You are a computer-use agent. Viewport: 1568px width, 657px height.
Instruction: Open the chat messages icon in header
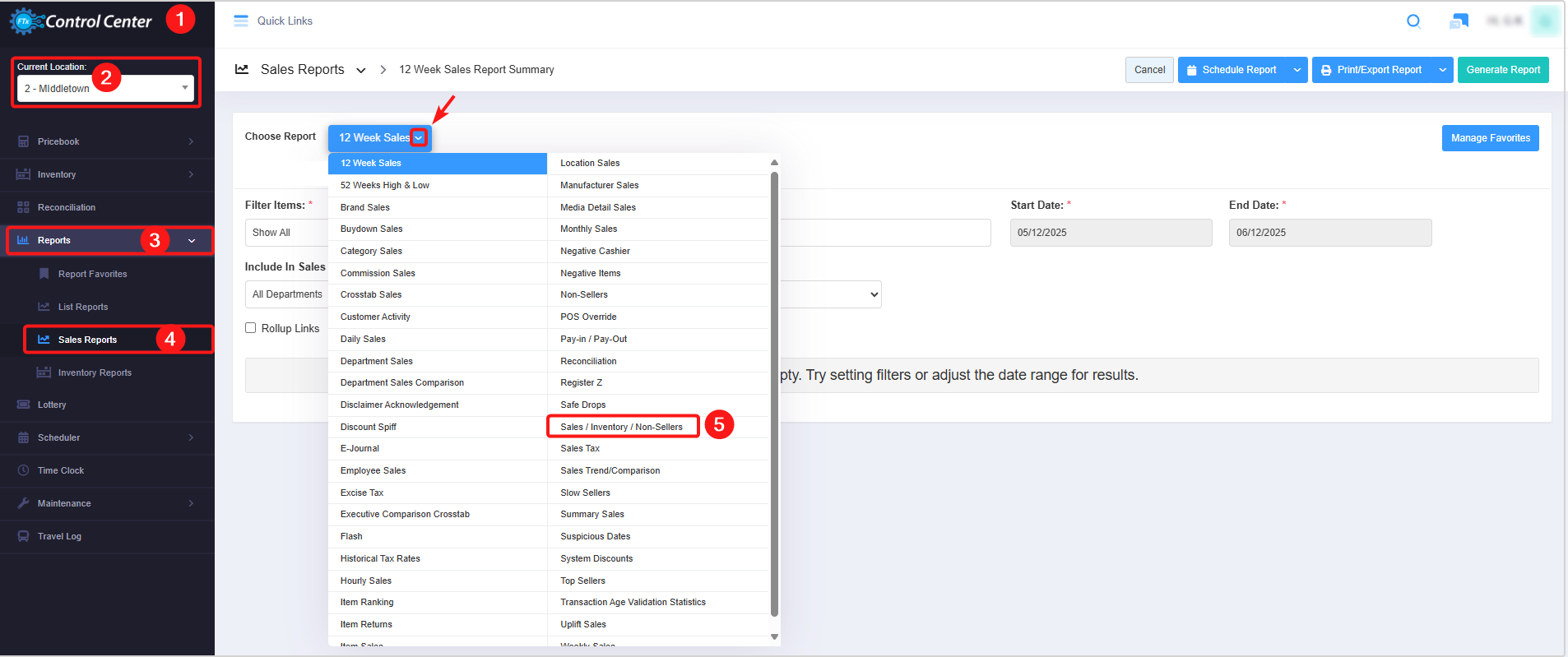1459,21
